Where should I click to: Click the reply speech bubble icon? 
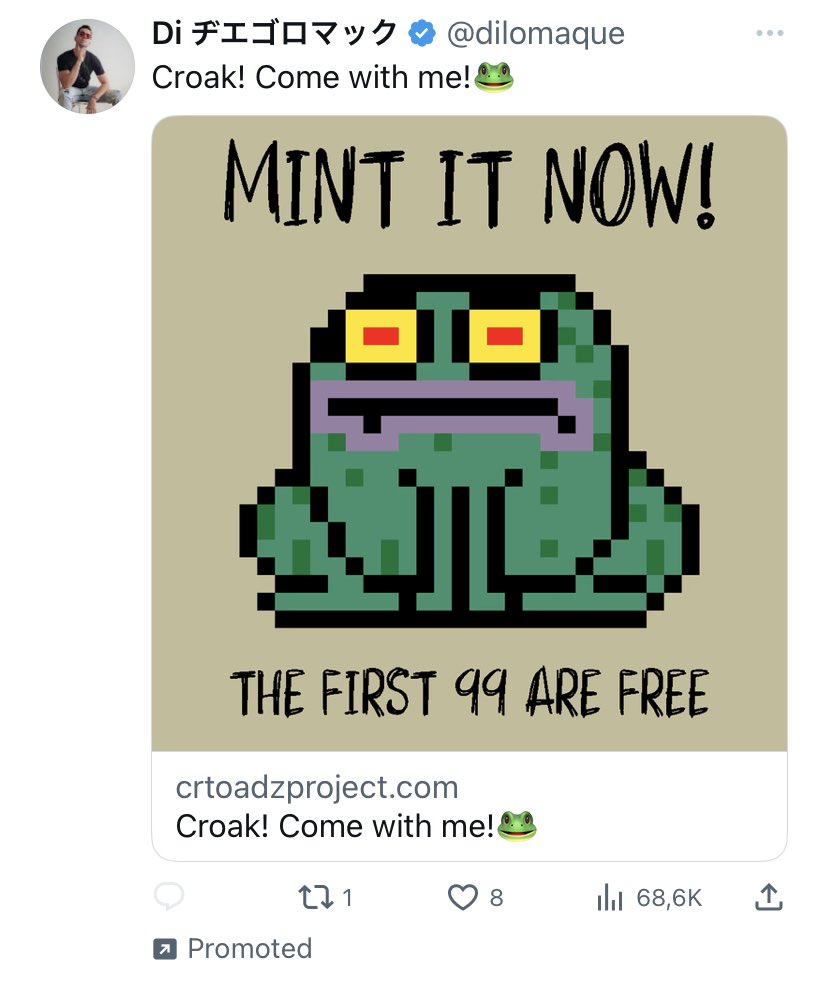[x=170, y=897]
